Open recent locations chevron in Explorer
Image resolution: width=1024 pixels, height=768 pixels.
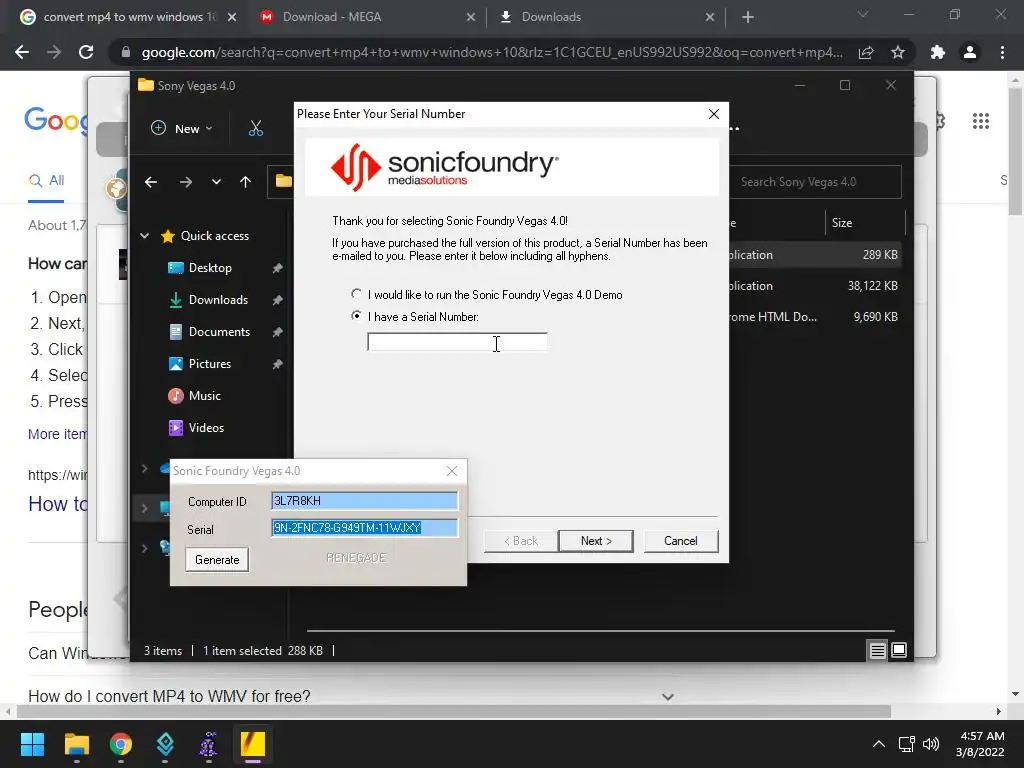216,182
